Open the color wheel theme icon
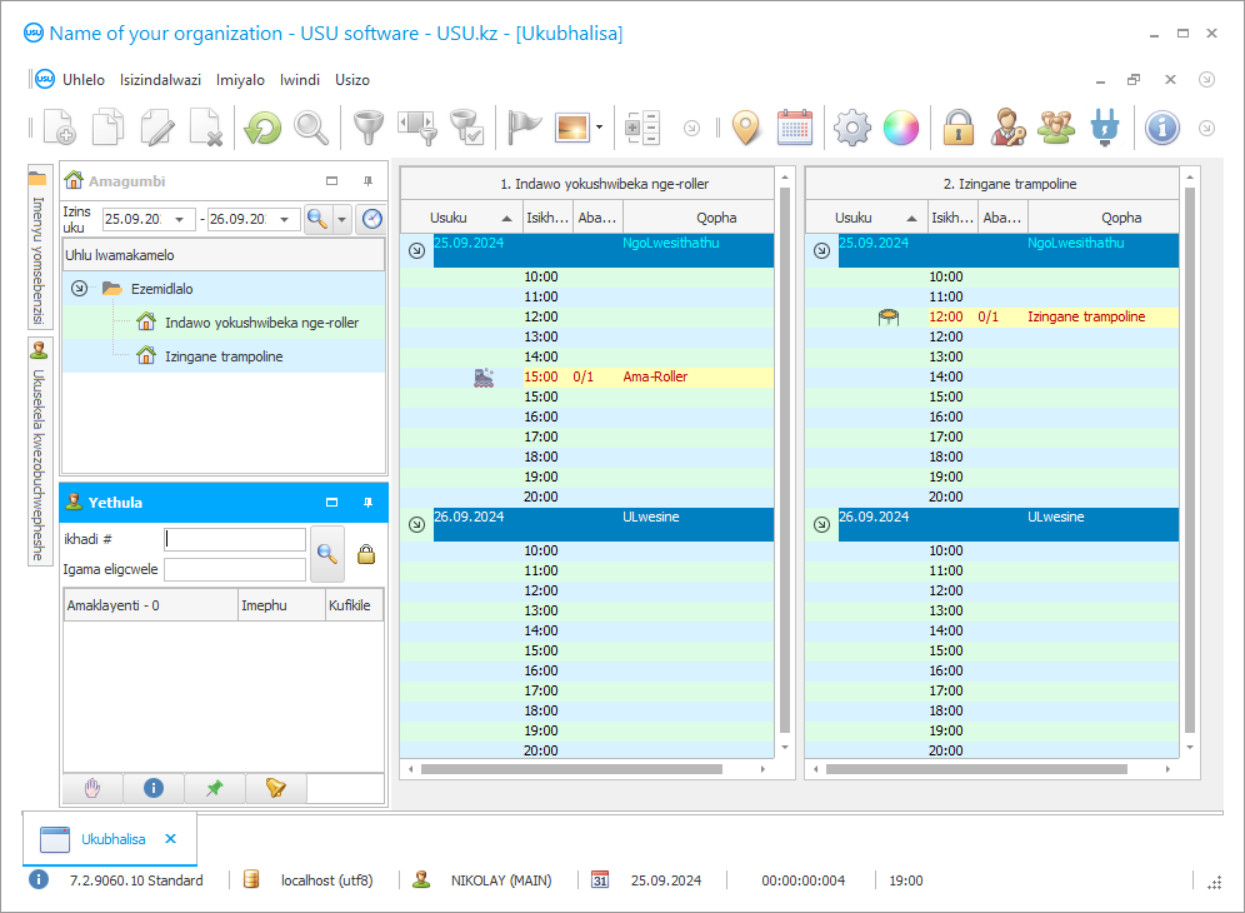The width and height of the screenshot is (1245, 913). (900, 128)
